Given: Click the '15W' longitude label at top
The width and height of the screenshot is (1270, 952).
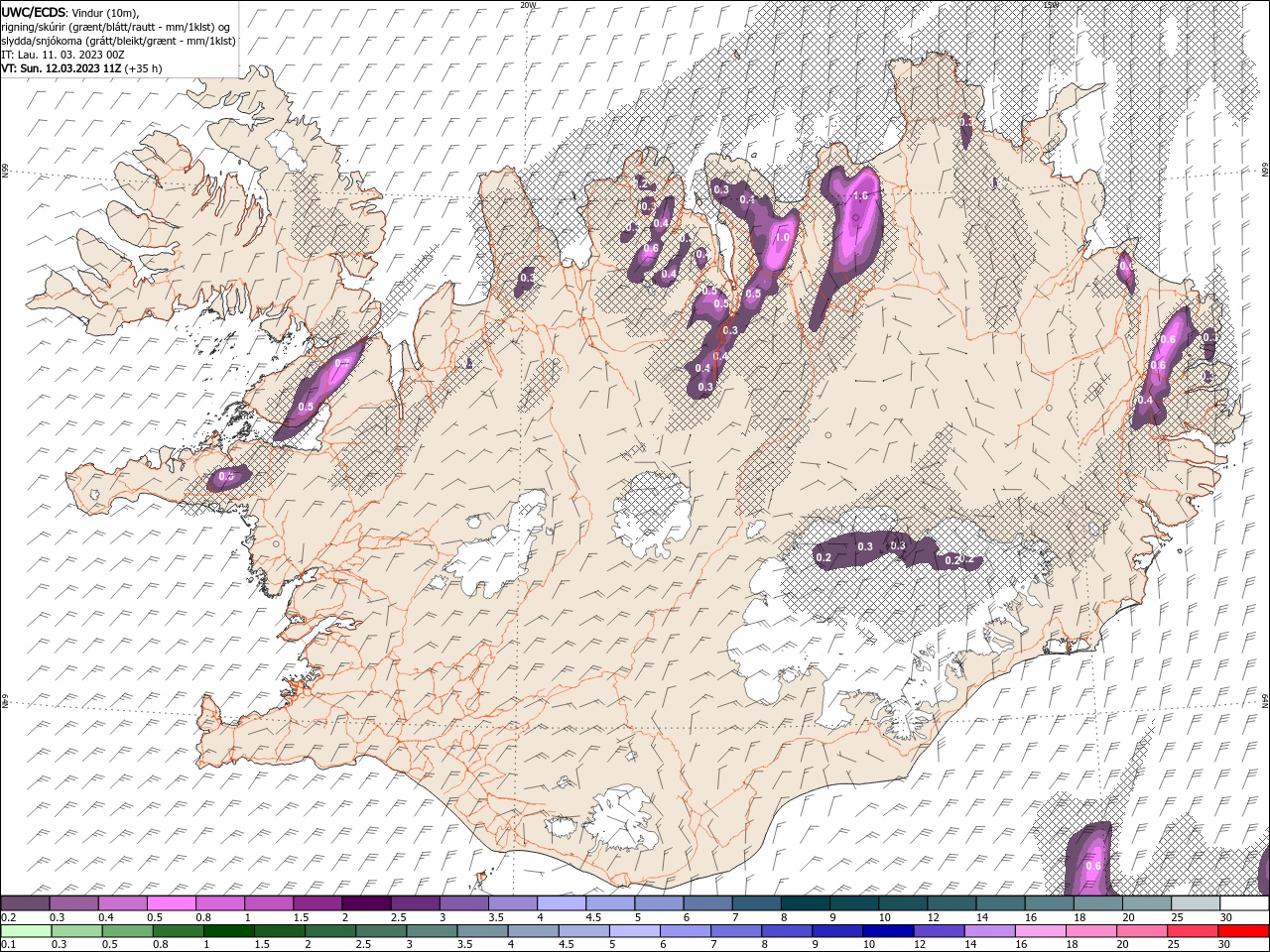Looking at the screenshot, I should point(1051,5).
